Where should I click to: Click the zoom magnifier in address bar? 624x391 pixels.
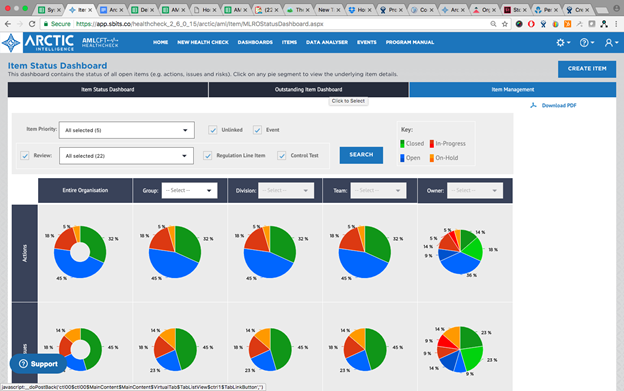[493, 24]
